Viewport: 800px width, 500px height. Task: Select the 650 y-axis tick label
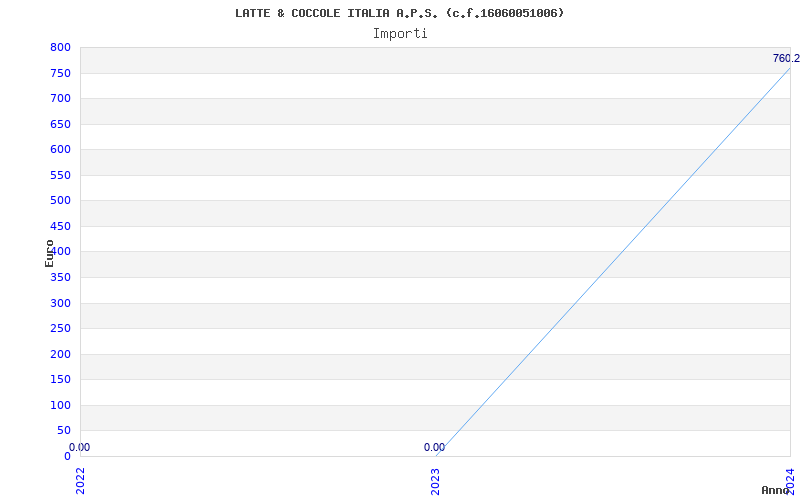tap(60, 124)
